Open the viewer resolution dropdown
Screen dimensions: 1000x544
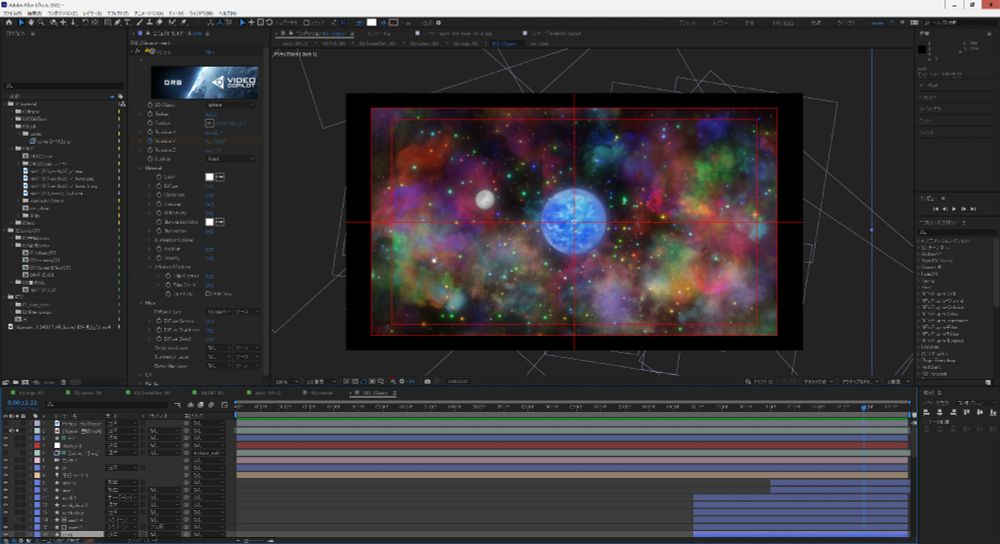coord(319,381)
